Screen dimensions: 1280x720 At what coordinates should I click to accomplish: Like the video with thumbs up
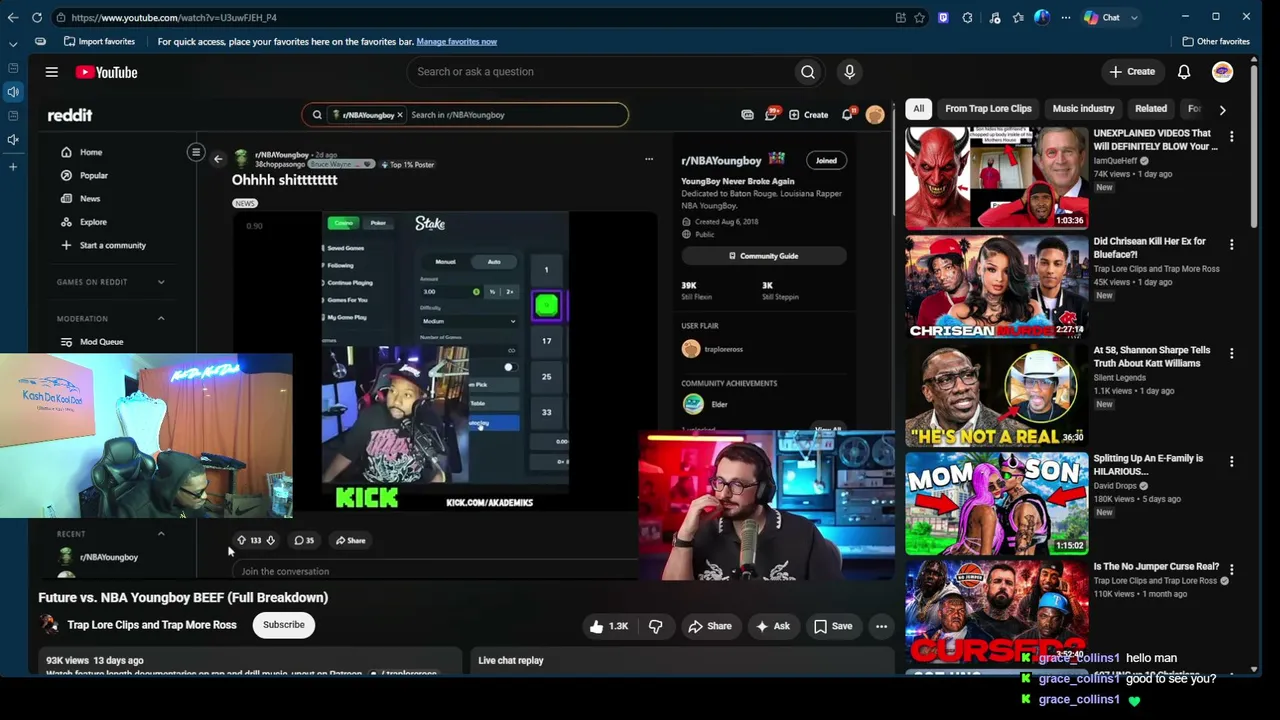[608, 626]
